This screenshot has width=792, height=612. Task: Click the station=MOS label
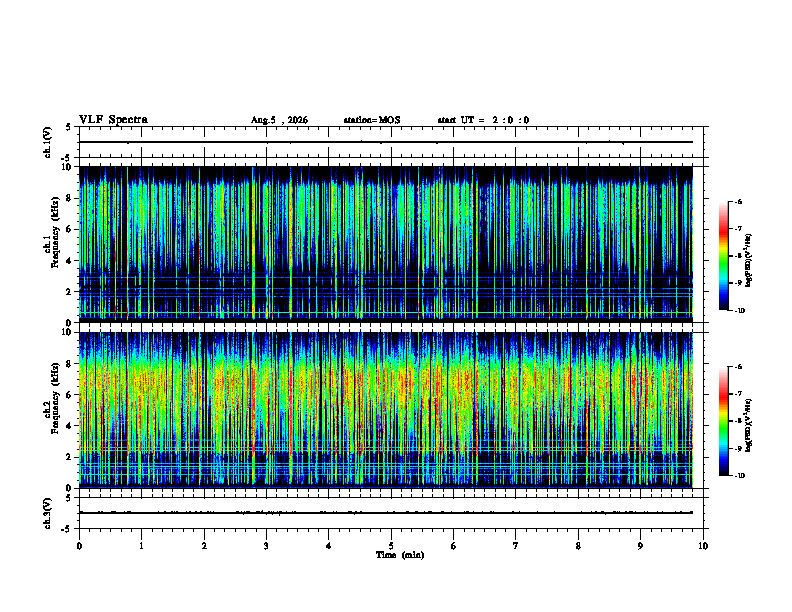coord(372,120)
